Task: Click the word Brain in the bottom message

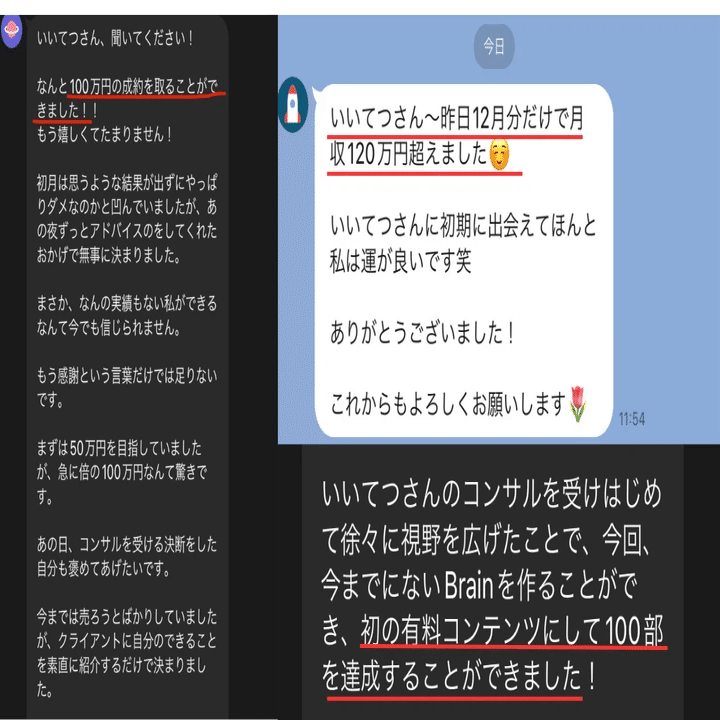Action: (468, 585)
